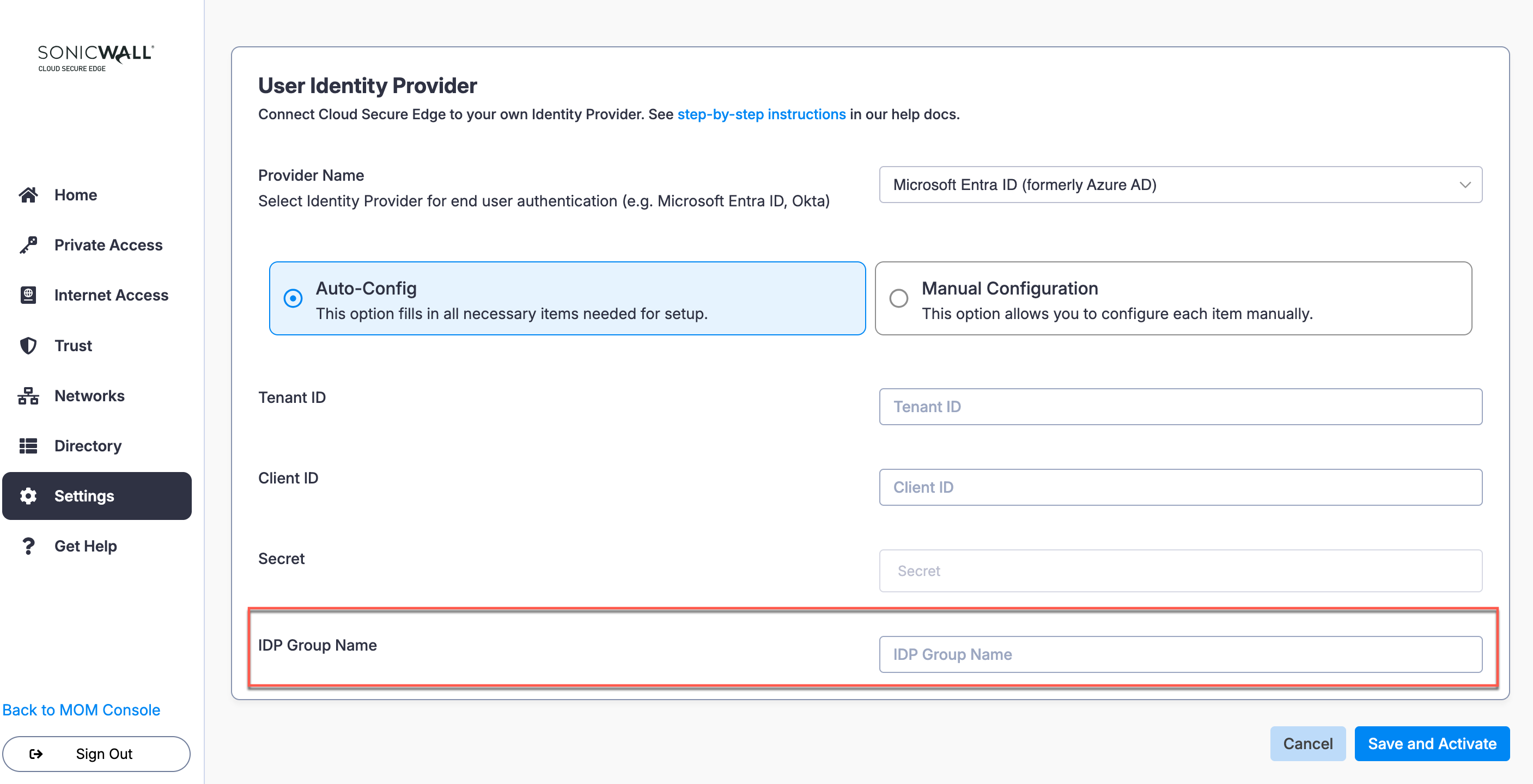The image size is (1533, 784).
Task: Open the step-by-step instructions link
Action: 761,114
